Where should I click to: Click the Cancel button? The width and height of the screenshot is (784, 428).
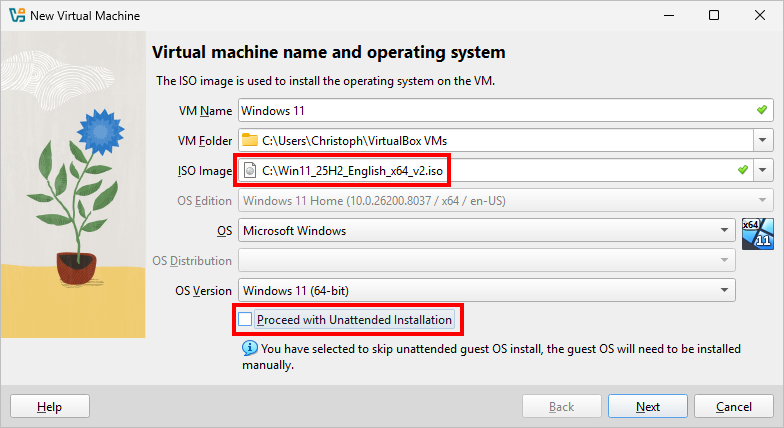[734, 406]
